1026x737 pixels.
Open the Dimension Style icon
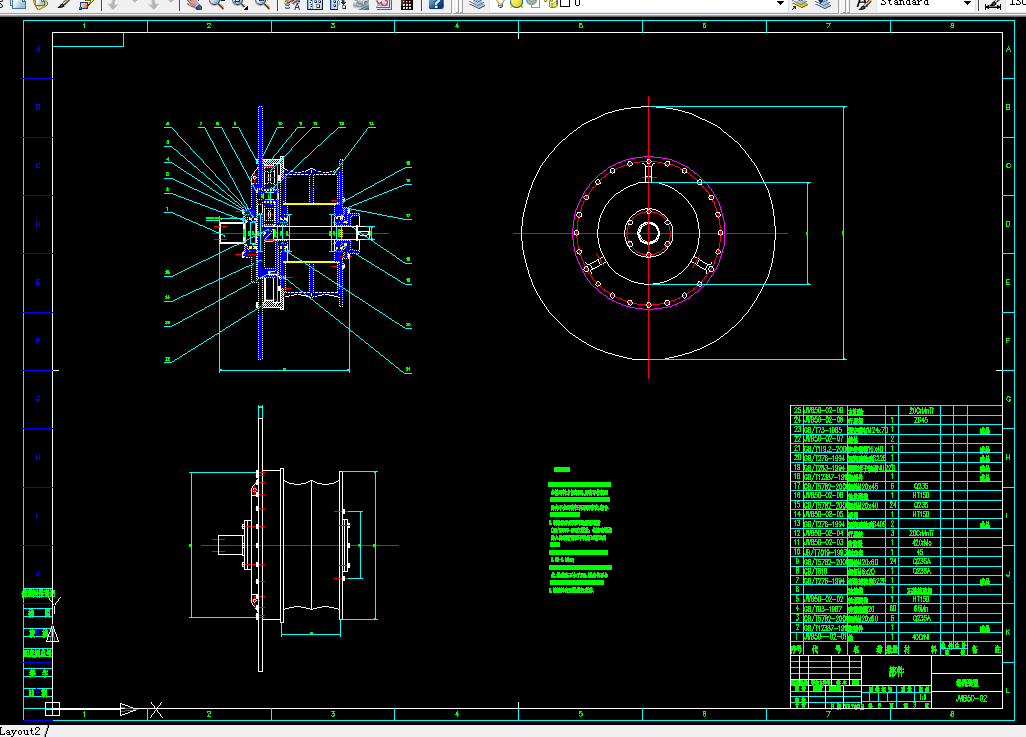point(993,4)
